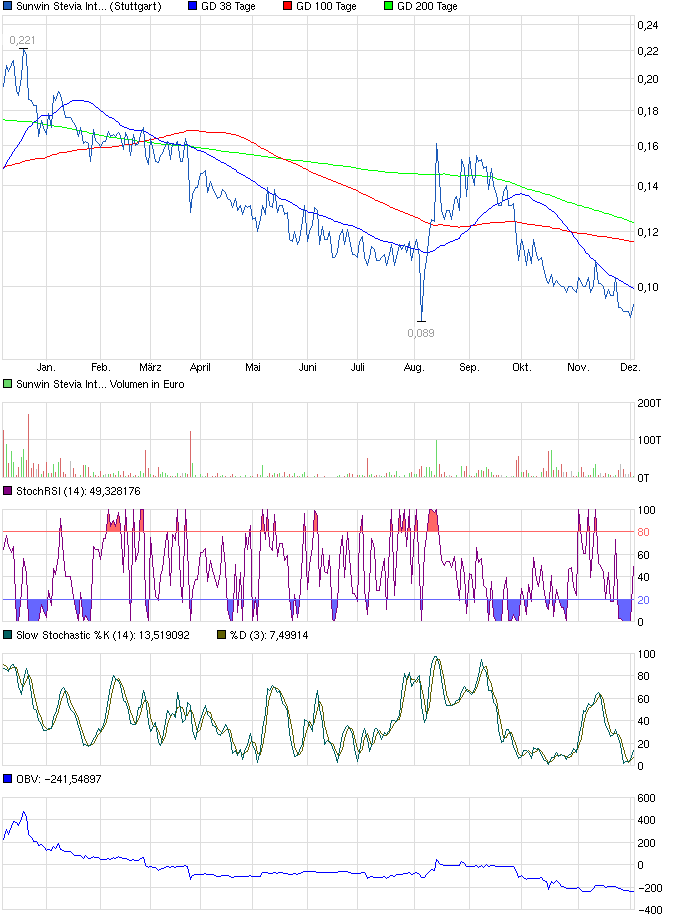Screen dimensions: 681x920
Task: Click the 600 OBV axis value
Action: coord(646,798)
